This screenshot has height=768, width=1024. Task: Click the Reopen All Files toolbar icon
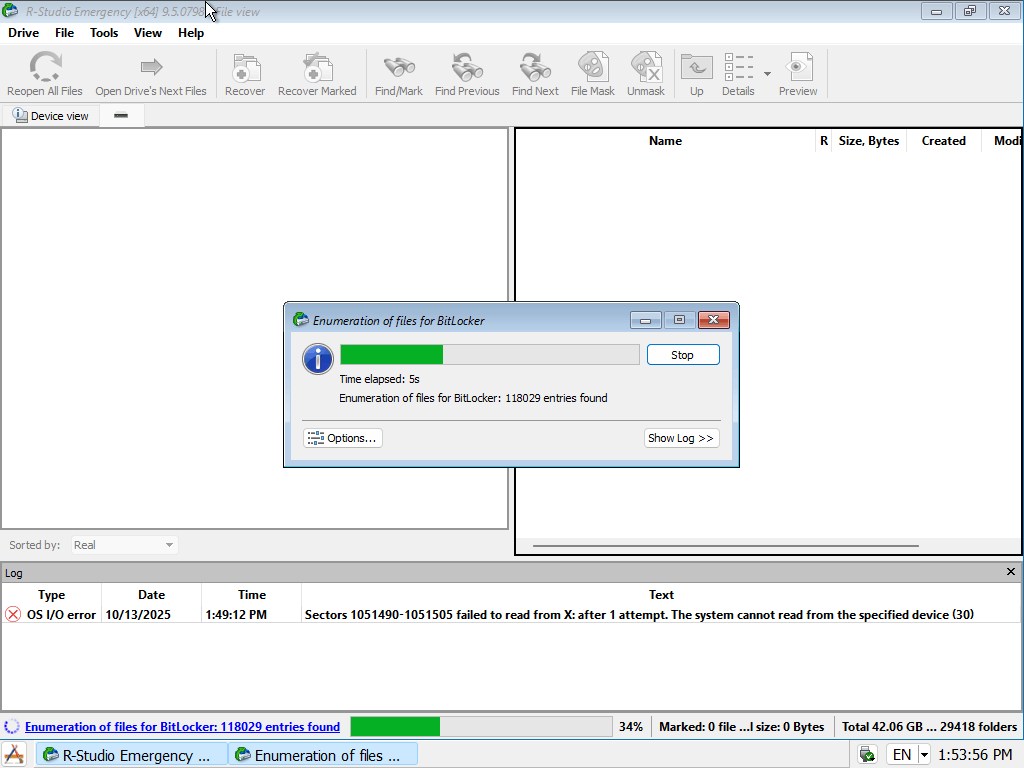click(45, 67)
